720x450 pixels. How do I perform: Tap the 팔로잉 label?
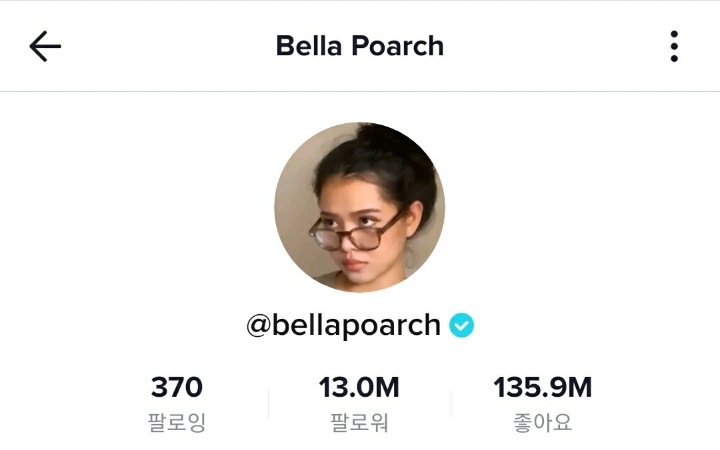pos(177,422)
